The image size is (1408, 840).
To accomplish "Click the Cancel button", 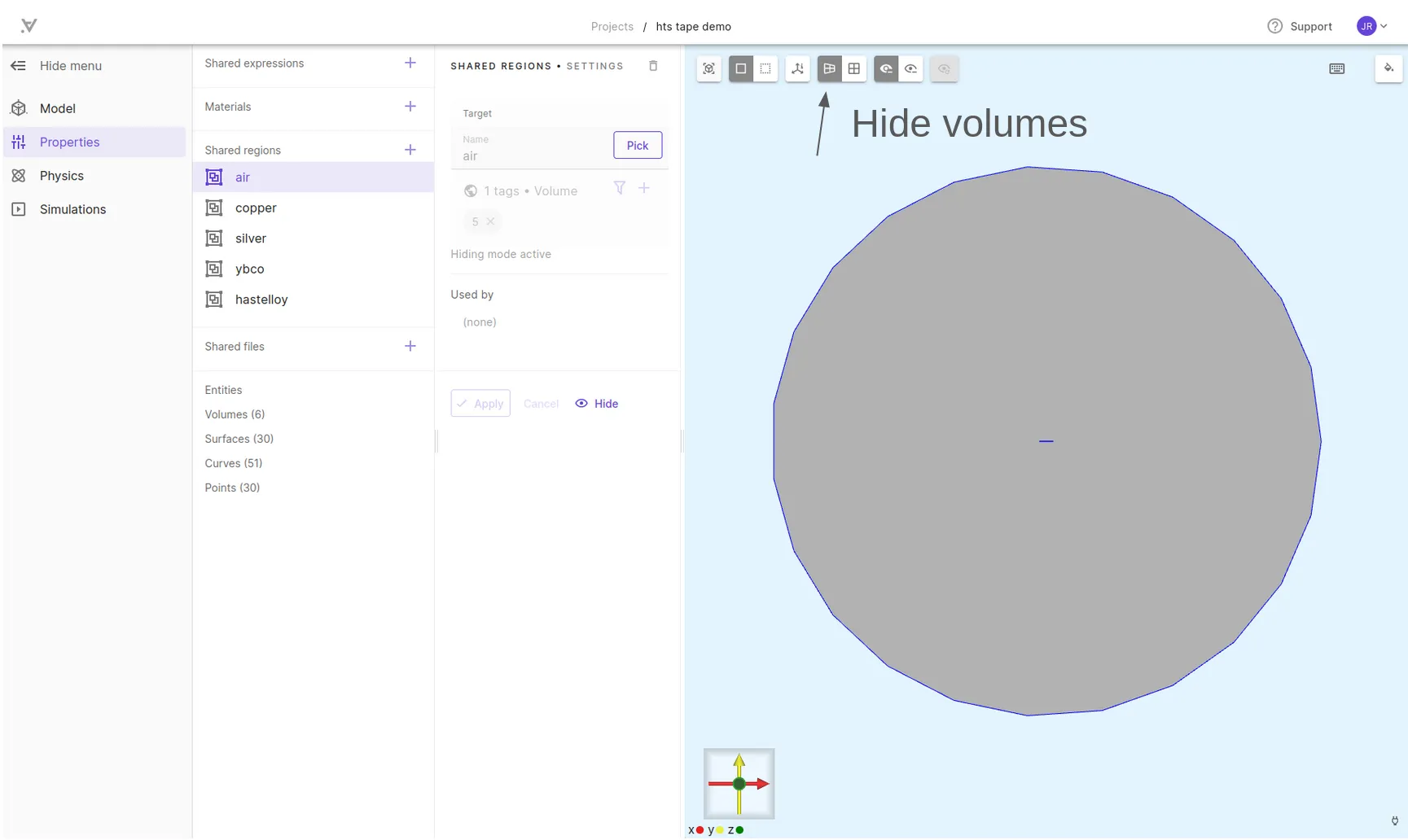I will (541, 404).
